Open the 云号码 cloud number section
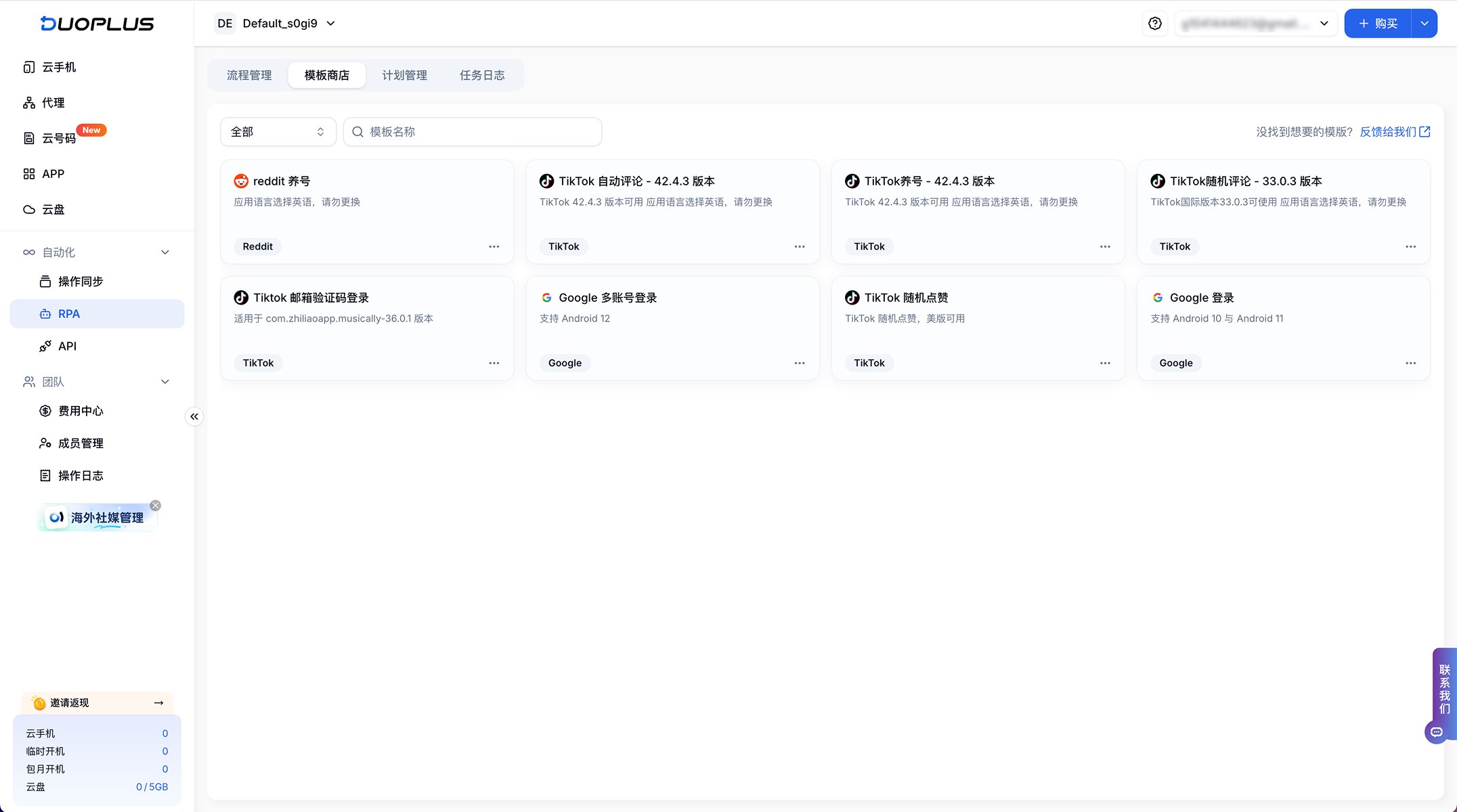 click(97, 138)
